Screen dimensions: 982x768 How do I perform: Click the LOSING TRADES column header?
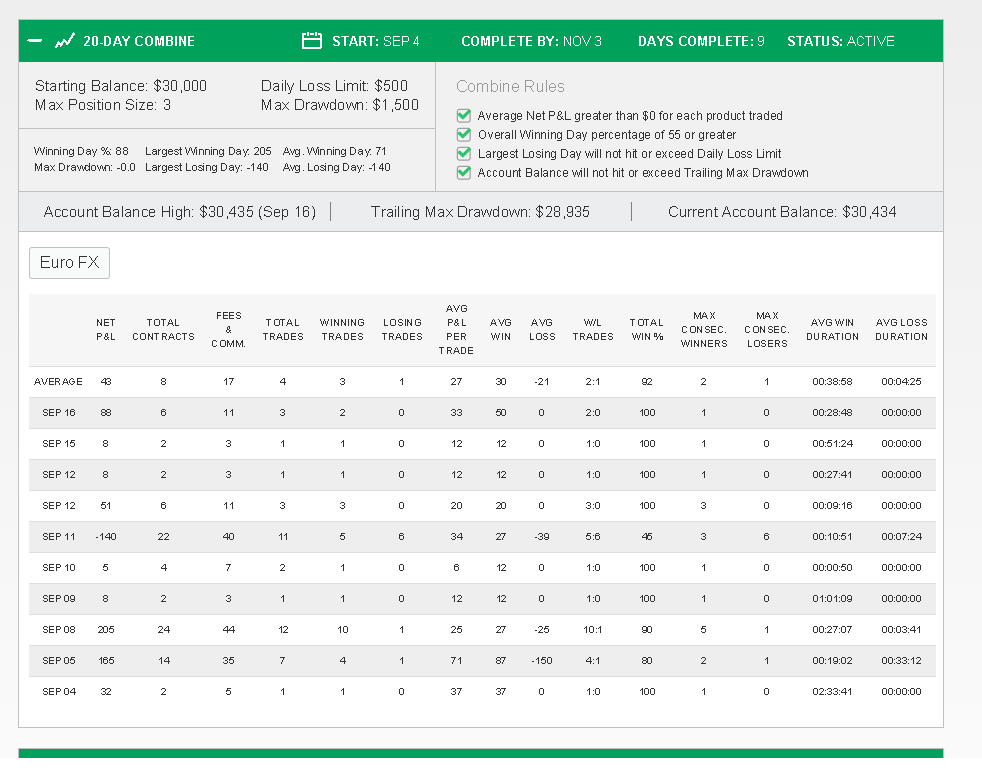click(x=402, y=330)
